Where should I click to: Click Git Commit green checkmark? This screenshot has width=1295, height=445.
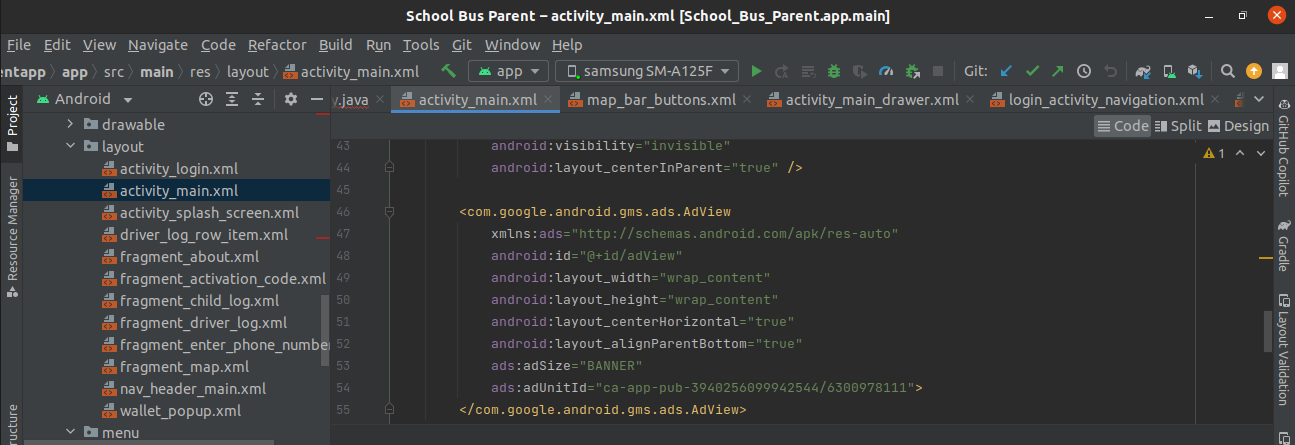(x=1032, y=71)
